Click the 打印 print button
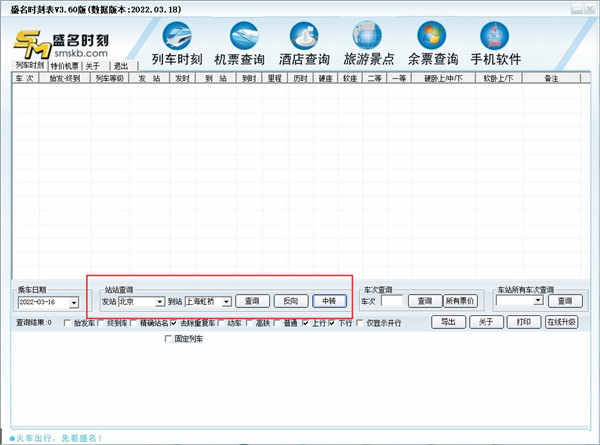The width and height of the screenshot is (600, 445). 524,322
